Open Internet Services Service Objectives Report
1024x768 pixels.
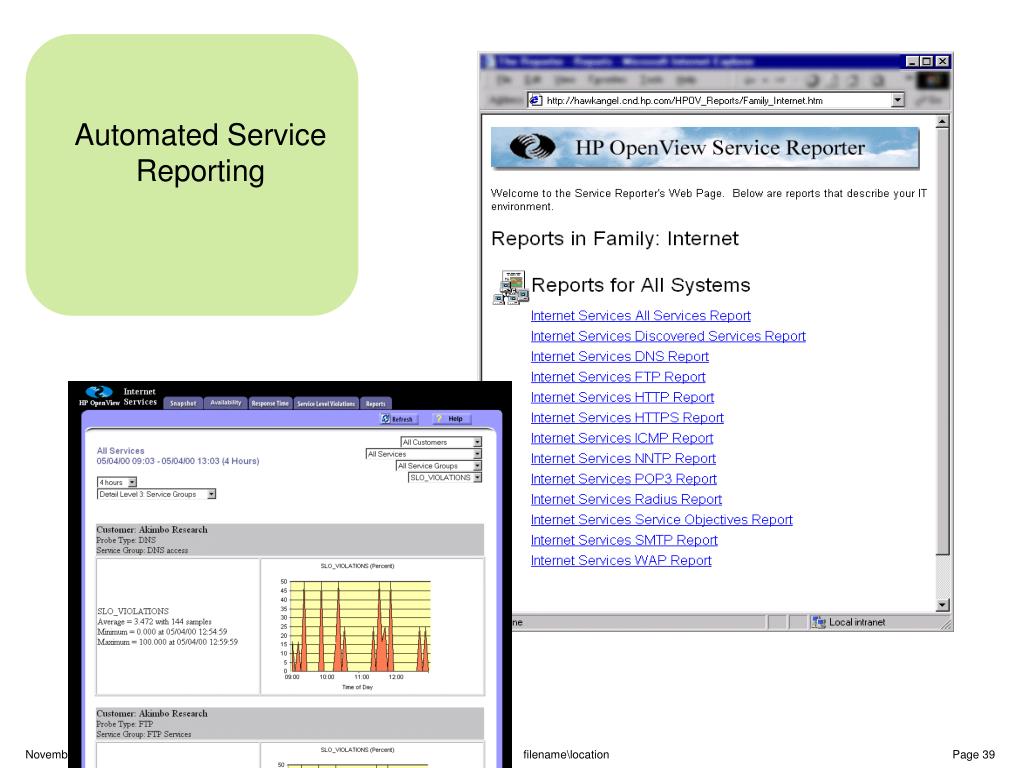click(662, 519)
